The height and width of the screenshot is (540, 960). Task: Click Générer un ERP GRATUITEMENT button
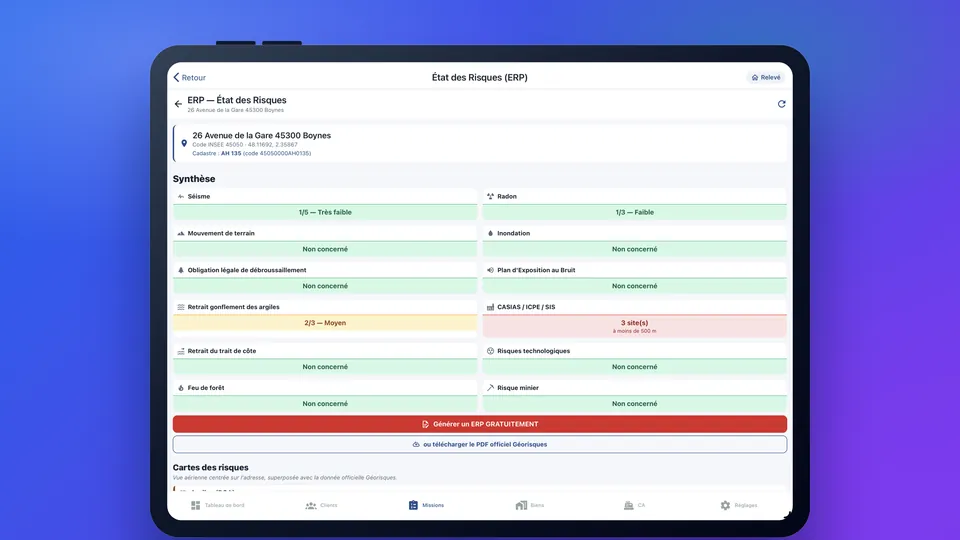coord(479,424)
